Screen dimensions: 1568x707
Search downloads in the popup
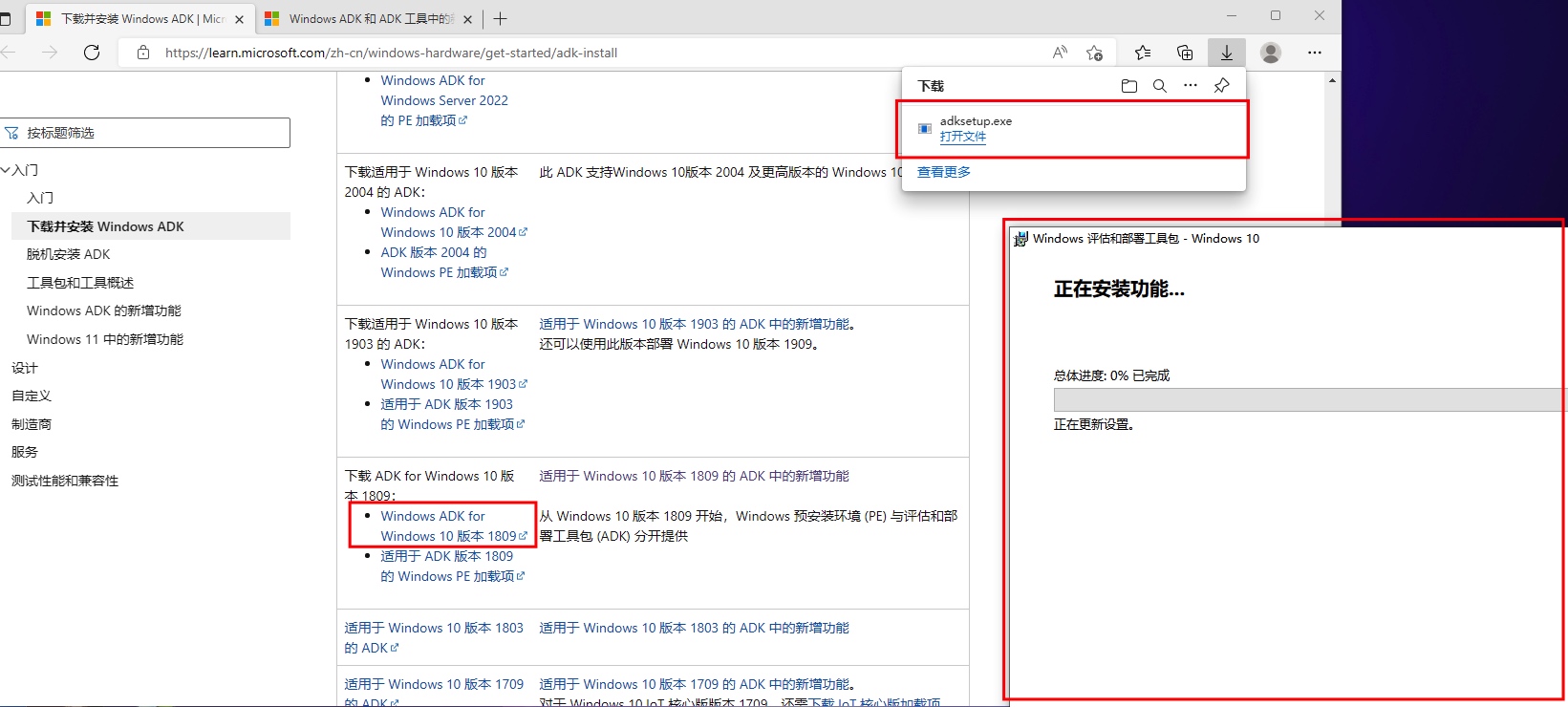[1160, 86]
